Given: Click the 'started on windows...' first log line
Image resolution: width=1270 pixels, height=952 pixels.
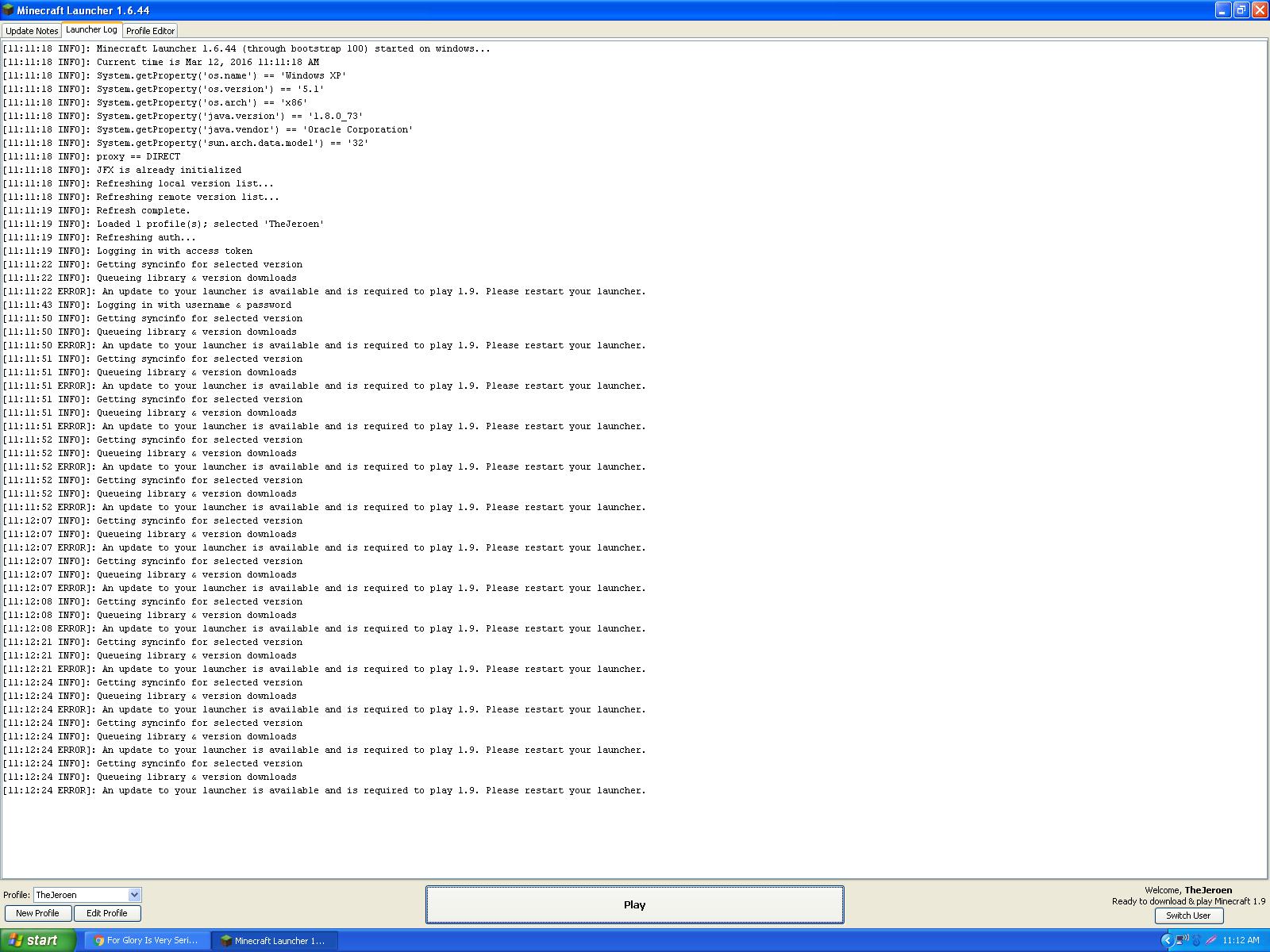Looking at the screenshot, I should 247,48.
